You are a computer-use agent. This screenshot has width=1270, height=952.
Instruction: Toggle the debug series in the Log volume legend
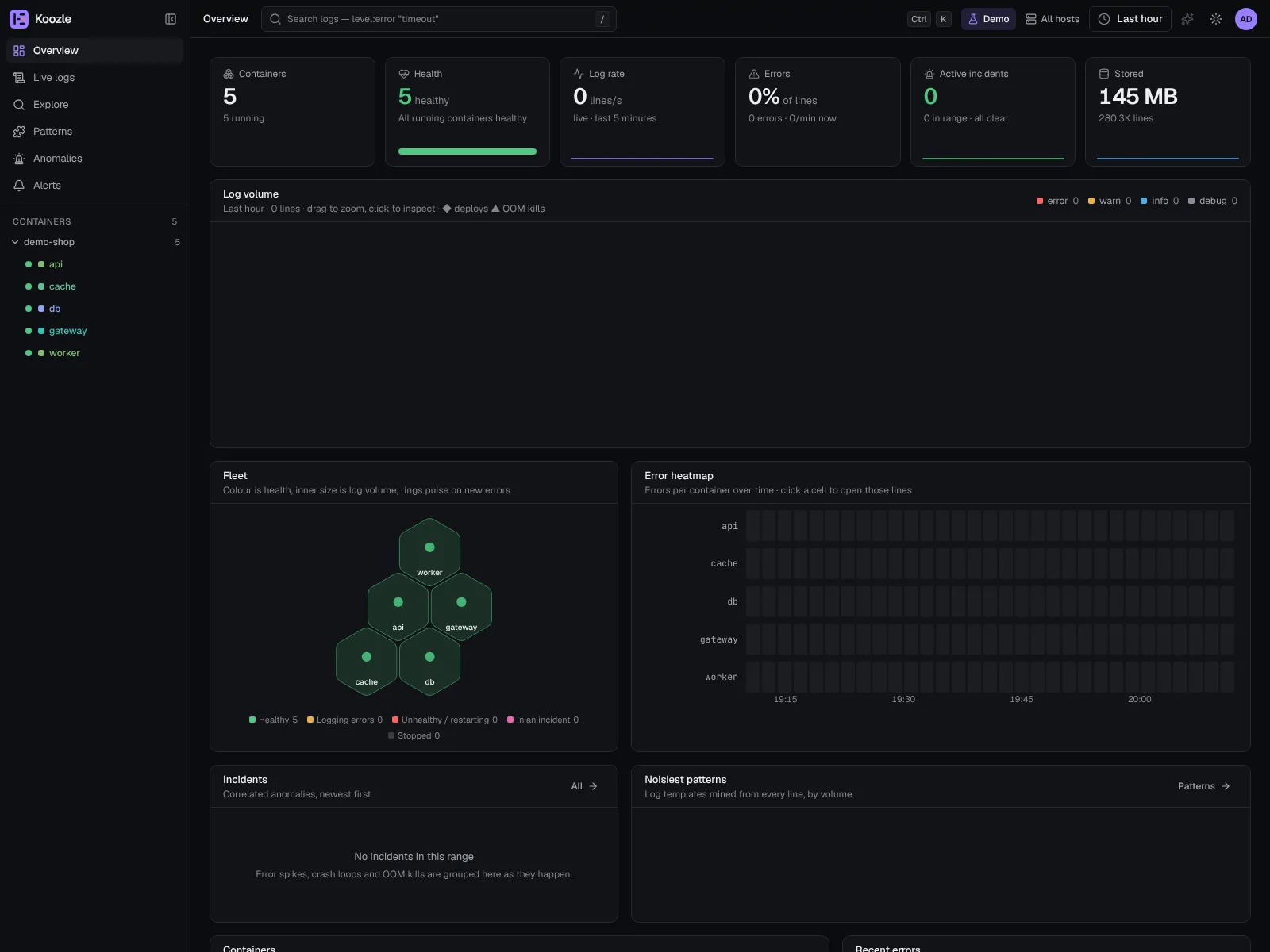pyautogui.click(x=1213, y=201)
